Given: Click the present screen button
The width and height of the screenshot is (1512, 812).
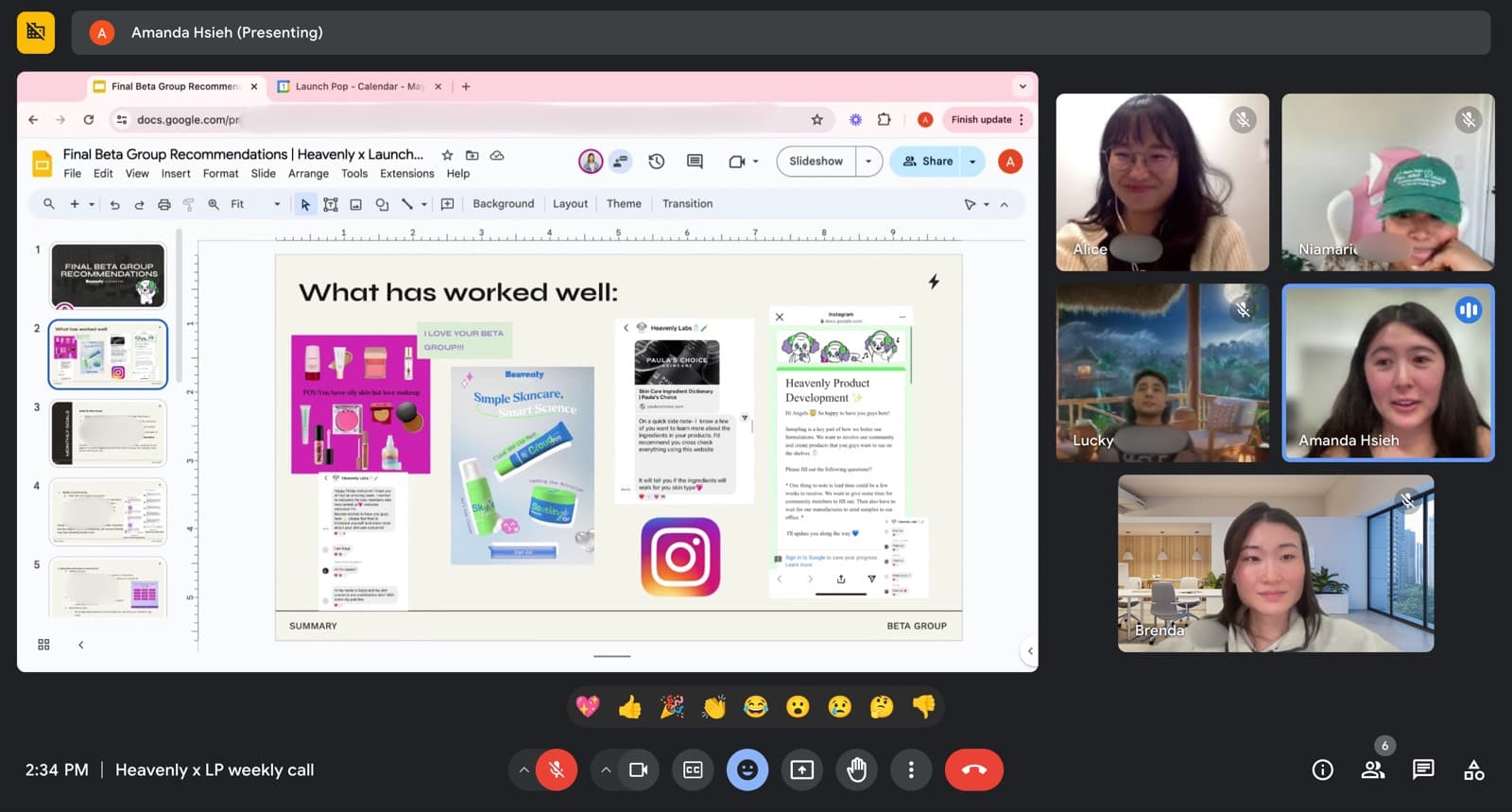Looking at the screenshot, I should point(801,769).
